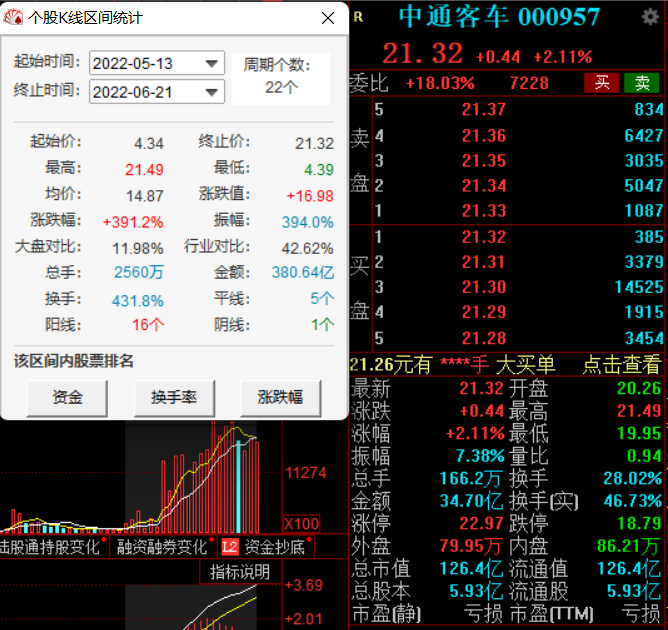Click sell level 4 volume 6427
This screenshot has height=630, width=668.
click(x=644, y=136)
